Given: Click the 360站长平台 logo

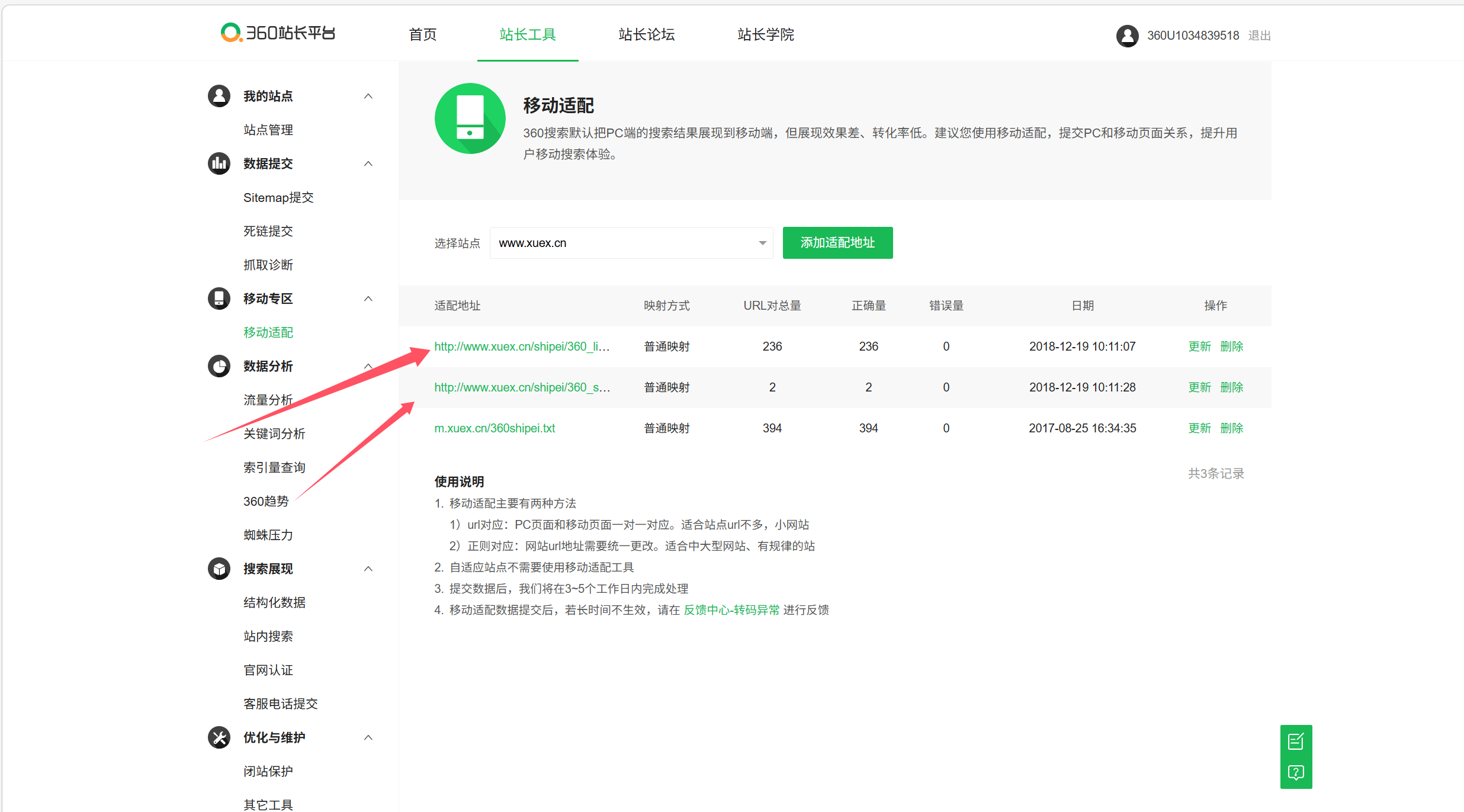Looking at the screenshot, I should [x=278, y=33].
